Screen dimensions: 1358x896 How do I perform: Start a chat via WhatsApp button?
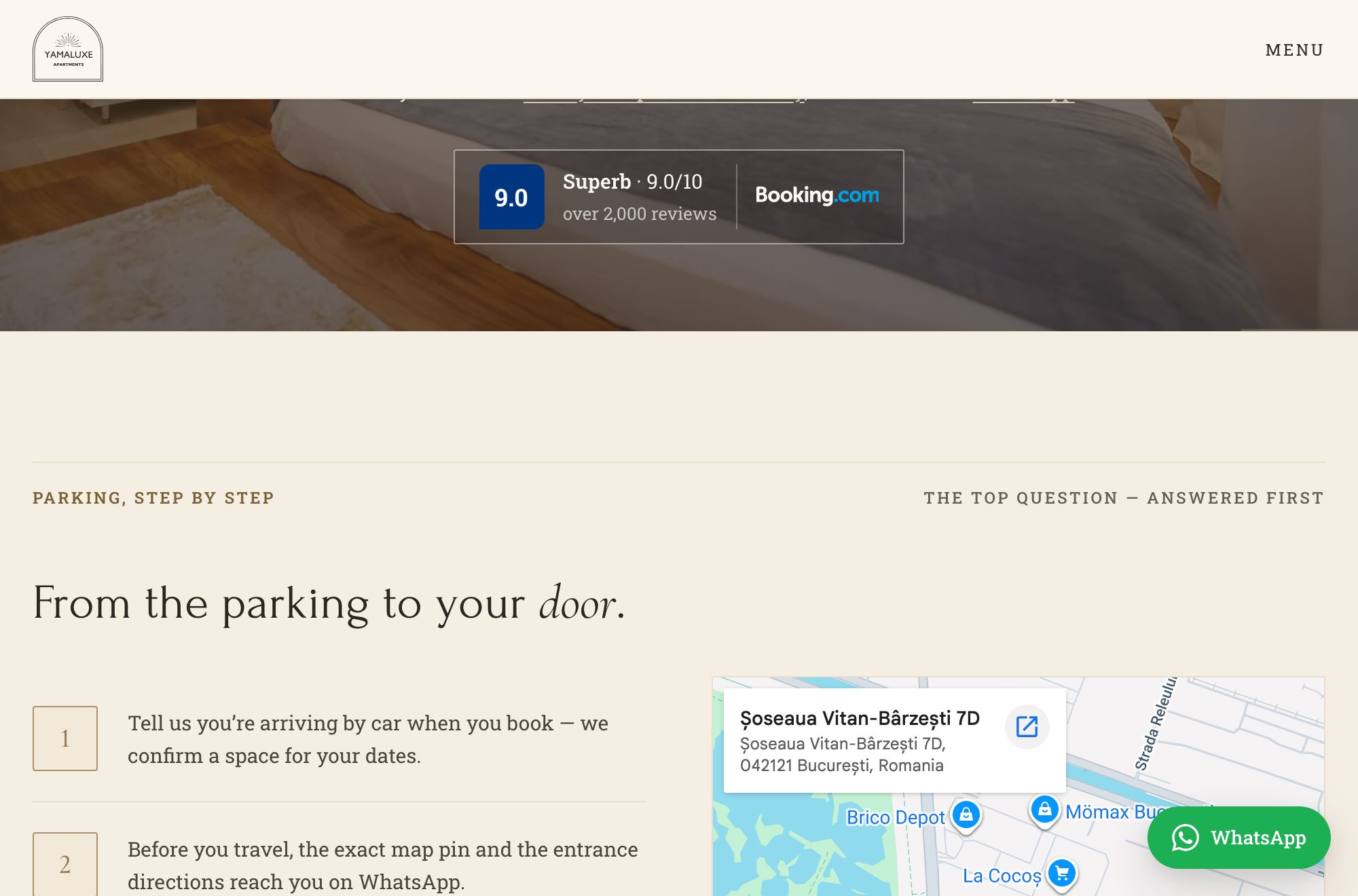(1238, 838)
